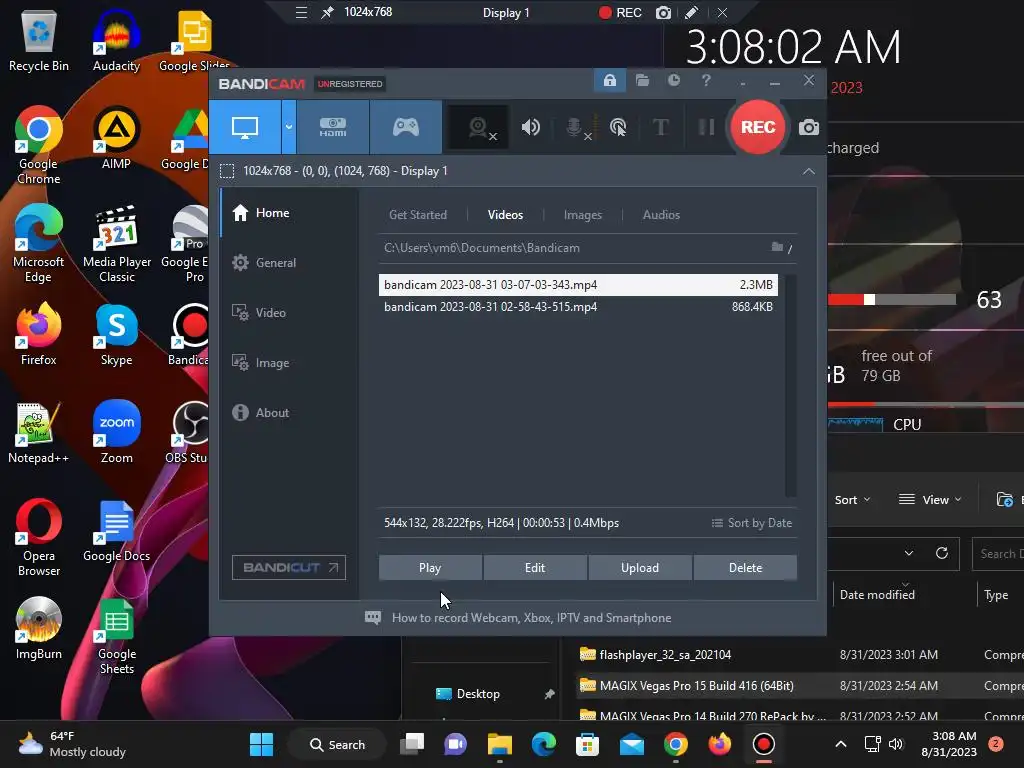Click the pin icon on top recording bar
This screenshot has width=1024, height=768.
[x=327, y=12]
